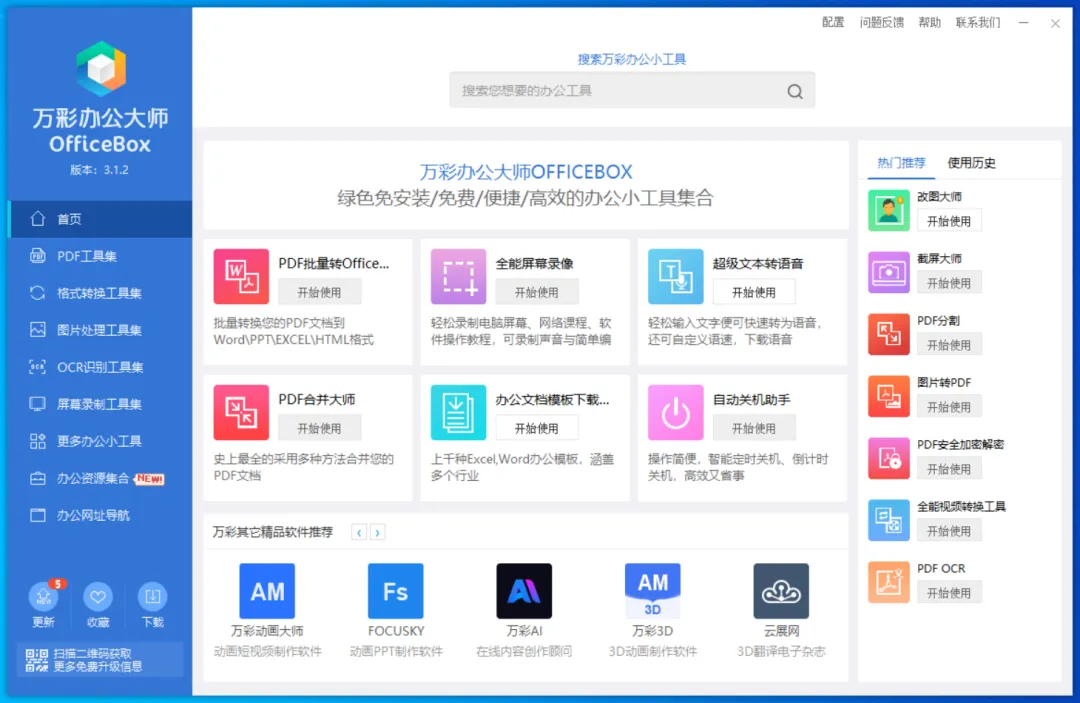Click 开始使用 under 全能视频转换工具
1080x703 pixels.
click(948, 531)
